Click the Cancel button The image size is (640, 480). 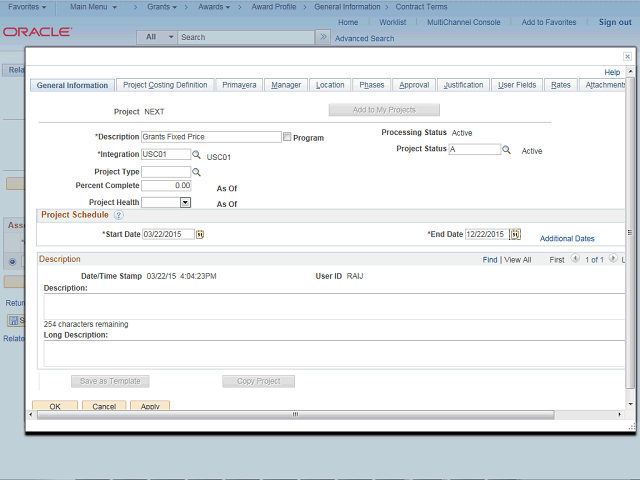104,406
